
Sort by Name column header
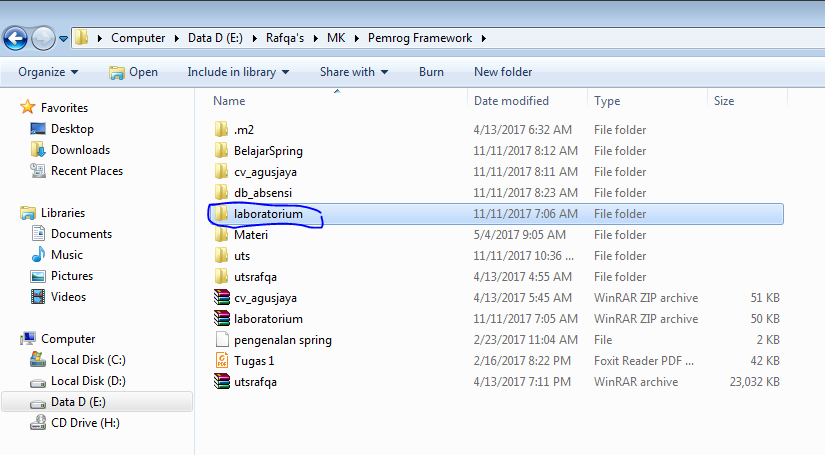(x=229, y=101)
